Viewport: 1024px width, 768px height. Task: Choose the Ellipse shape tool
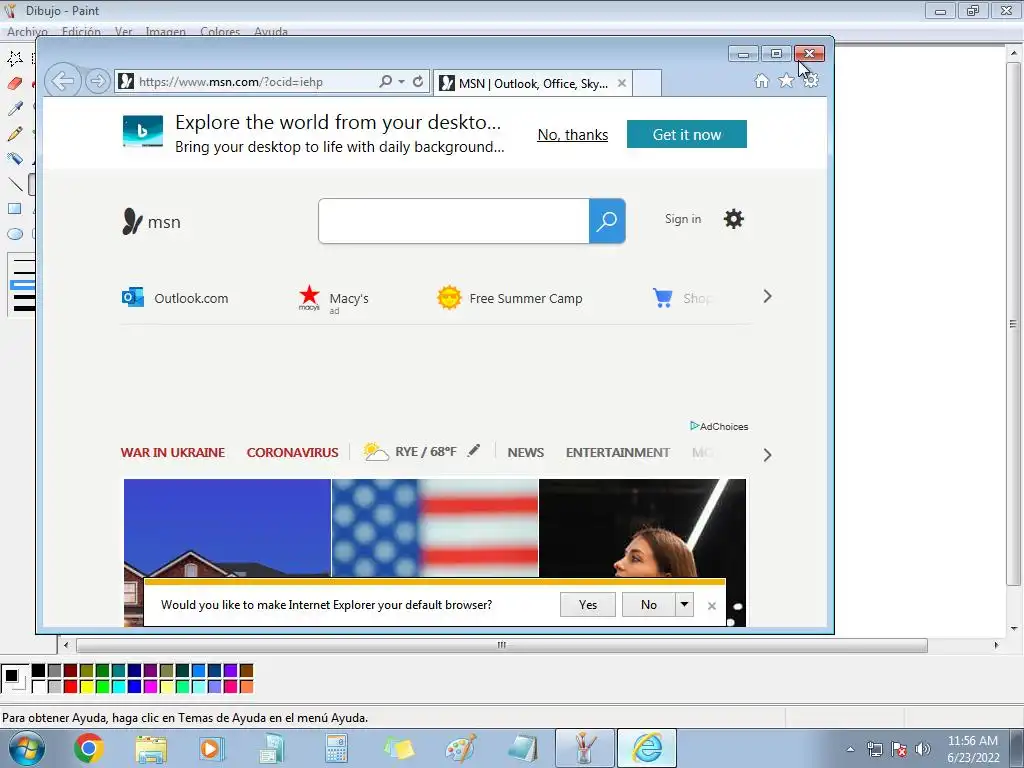[14, 234]
